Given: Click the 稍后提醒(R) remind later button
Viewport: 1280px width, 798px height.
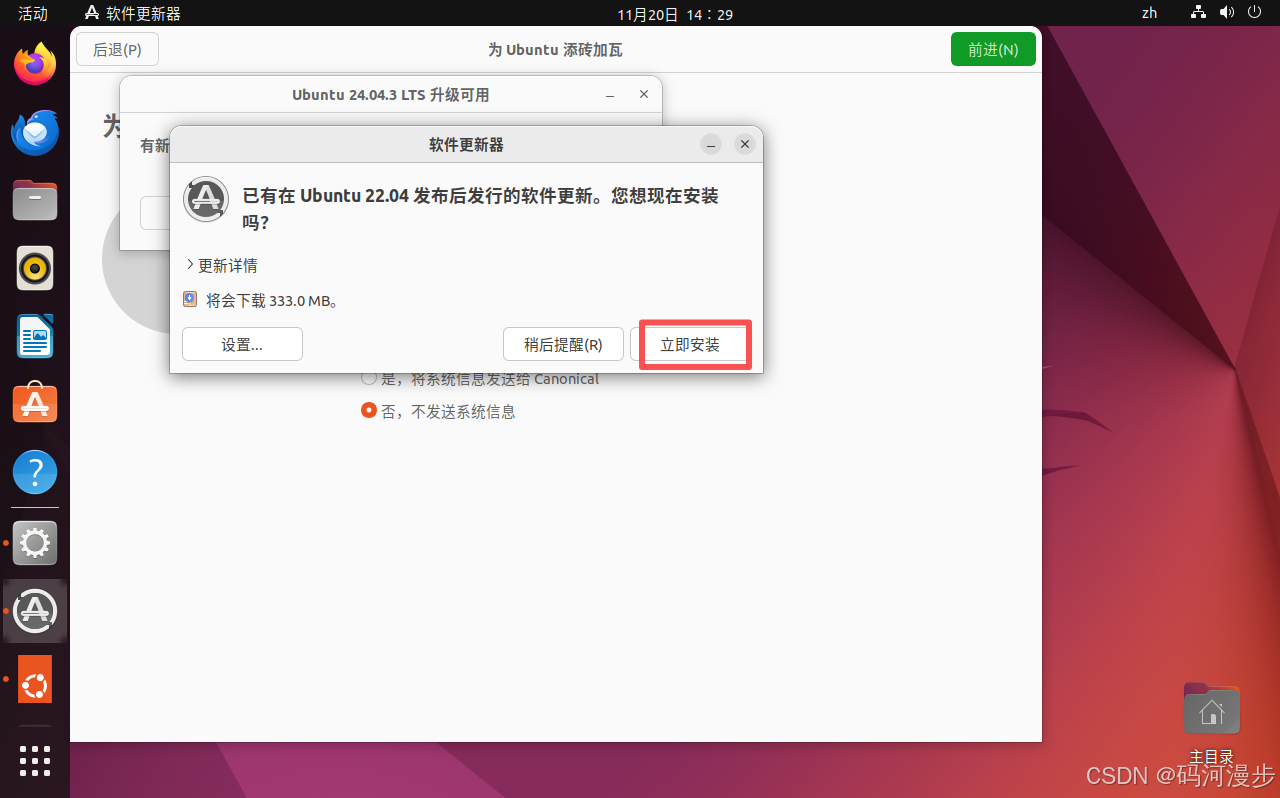Looking at the screenshot, I should coord(563,344).
